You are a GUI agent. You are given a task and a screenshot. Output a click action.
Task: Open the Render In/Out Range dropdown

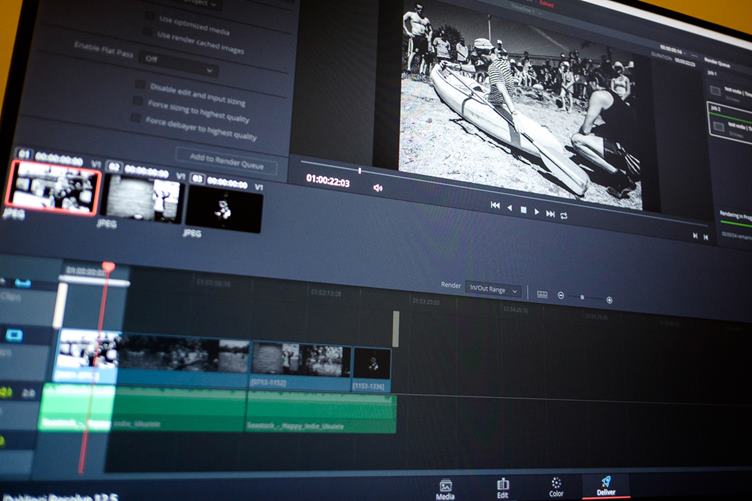tap(494, 290)
